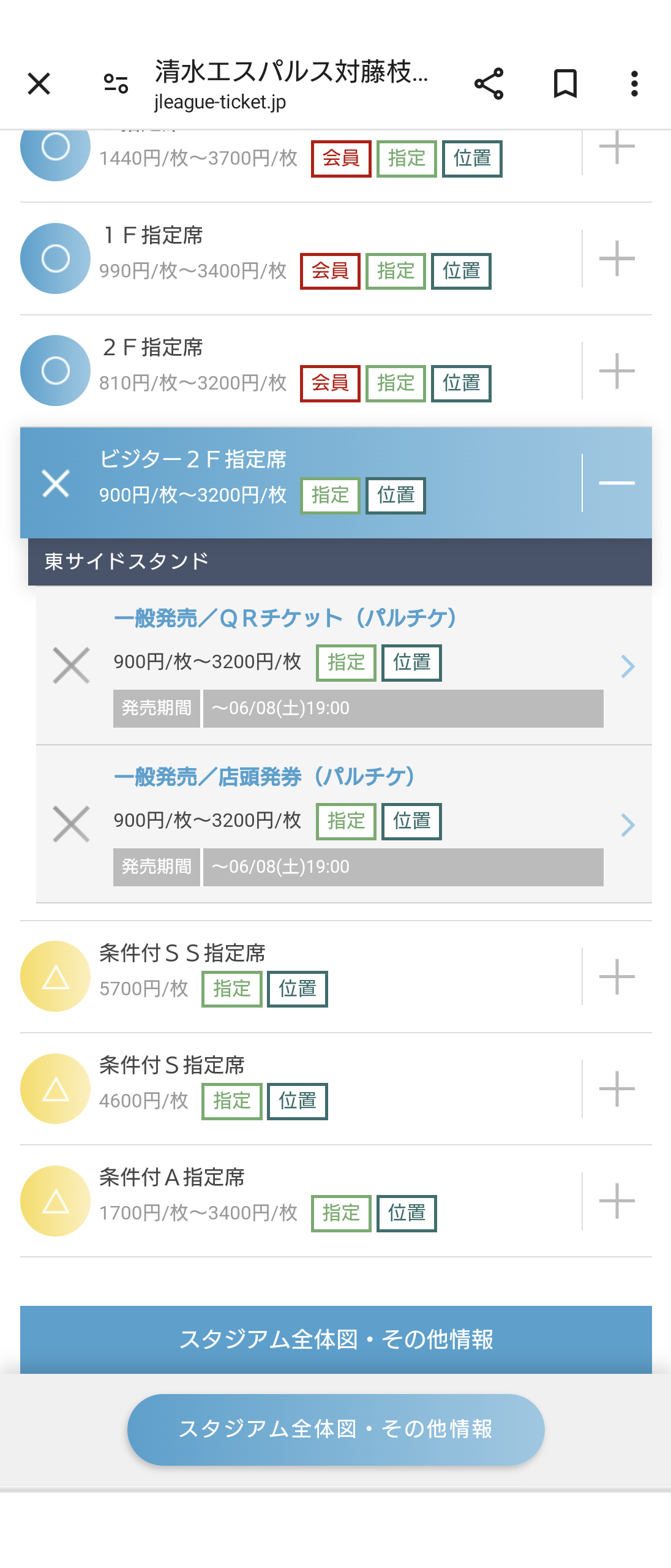Image resolution: width=671 pixels, height=1568 pixels.
Task: Tap availability circle for 1F指定席
Action: click(x=56, y=258)
